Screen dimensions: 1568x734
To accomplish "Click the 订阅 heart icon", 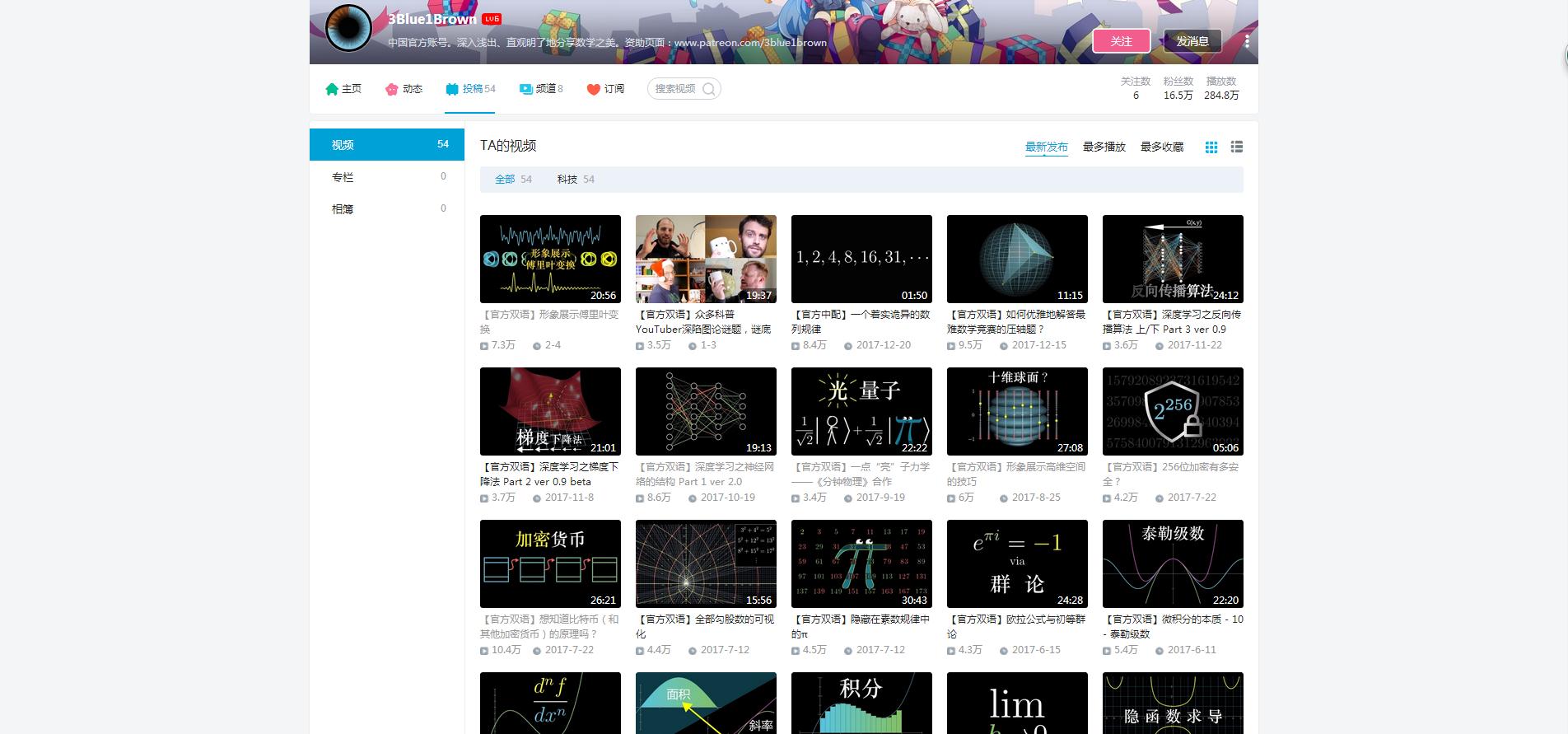I will tap(594, 89).
